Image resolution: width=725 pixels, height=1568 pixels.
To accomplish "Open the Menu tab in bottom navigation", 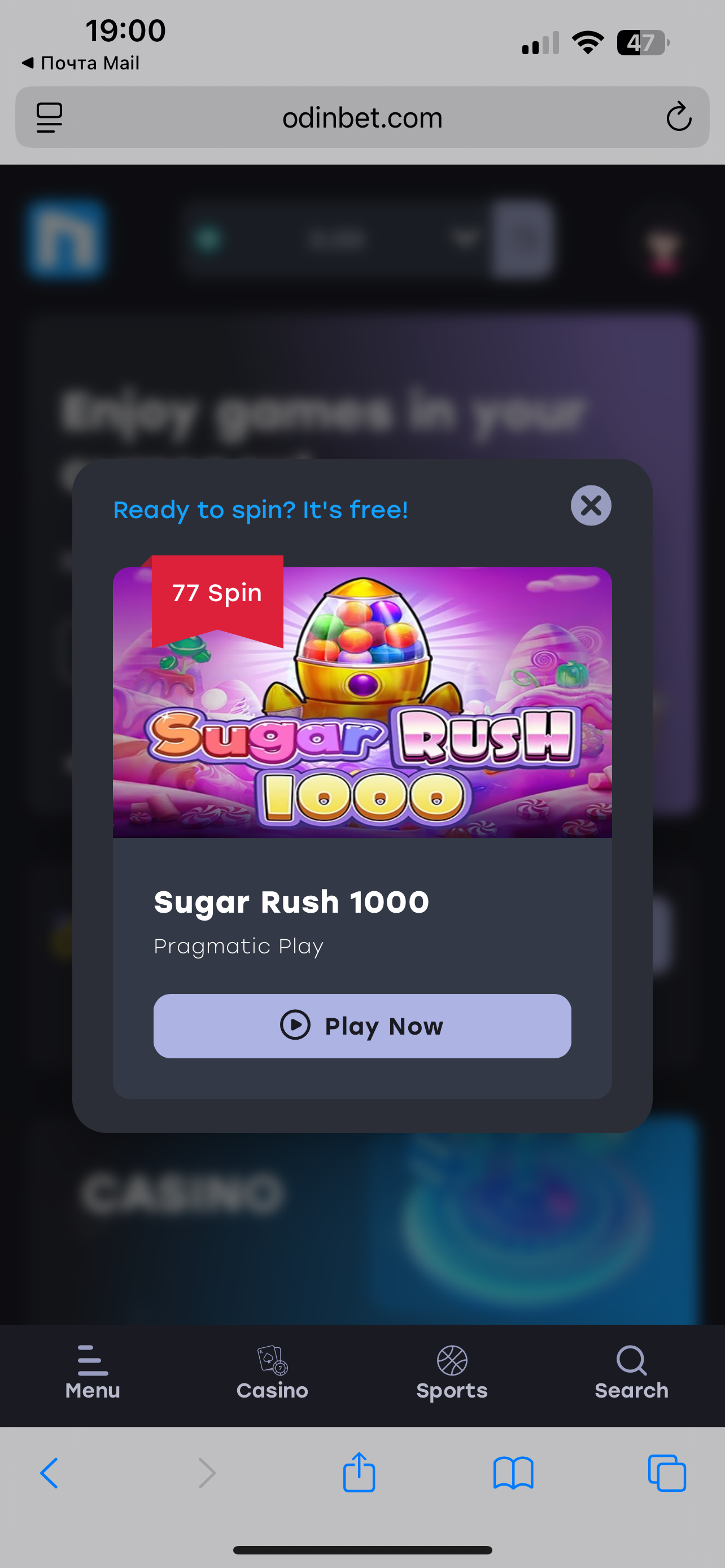I will tap(93, 1373).
